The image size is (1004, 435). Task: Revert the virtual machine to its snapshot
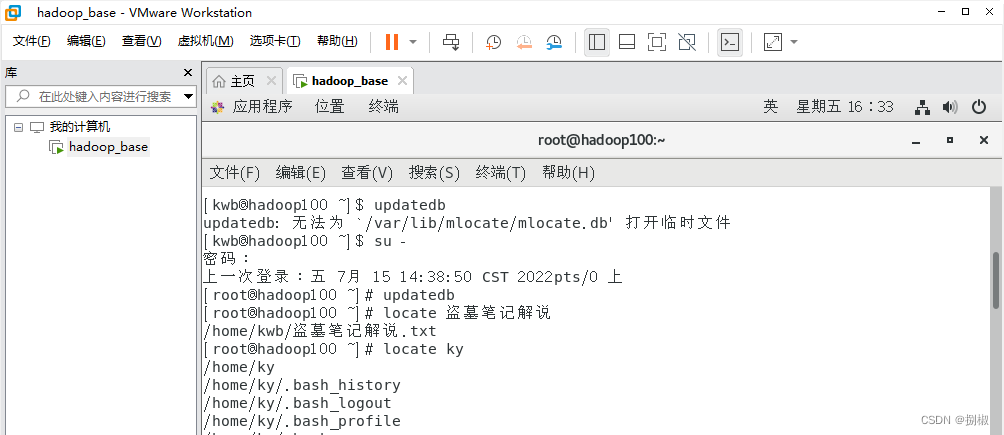click(x=524, y=42)
